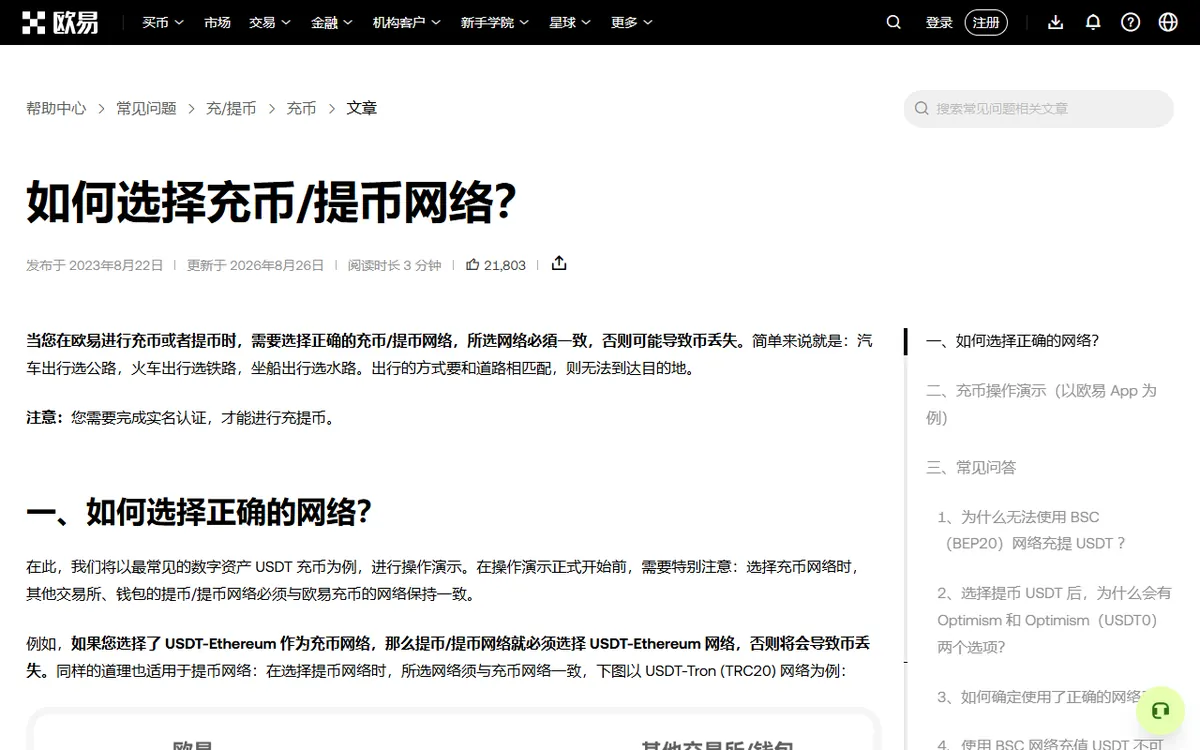Open FAQ 1 about BSC (BEP20) network
The height and width of the screenshot is (750, 1200).
pos(1032,530)
